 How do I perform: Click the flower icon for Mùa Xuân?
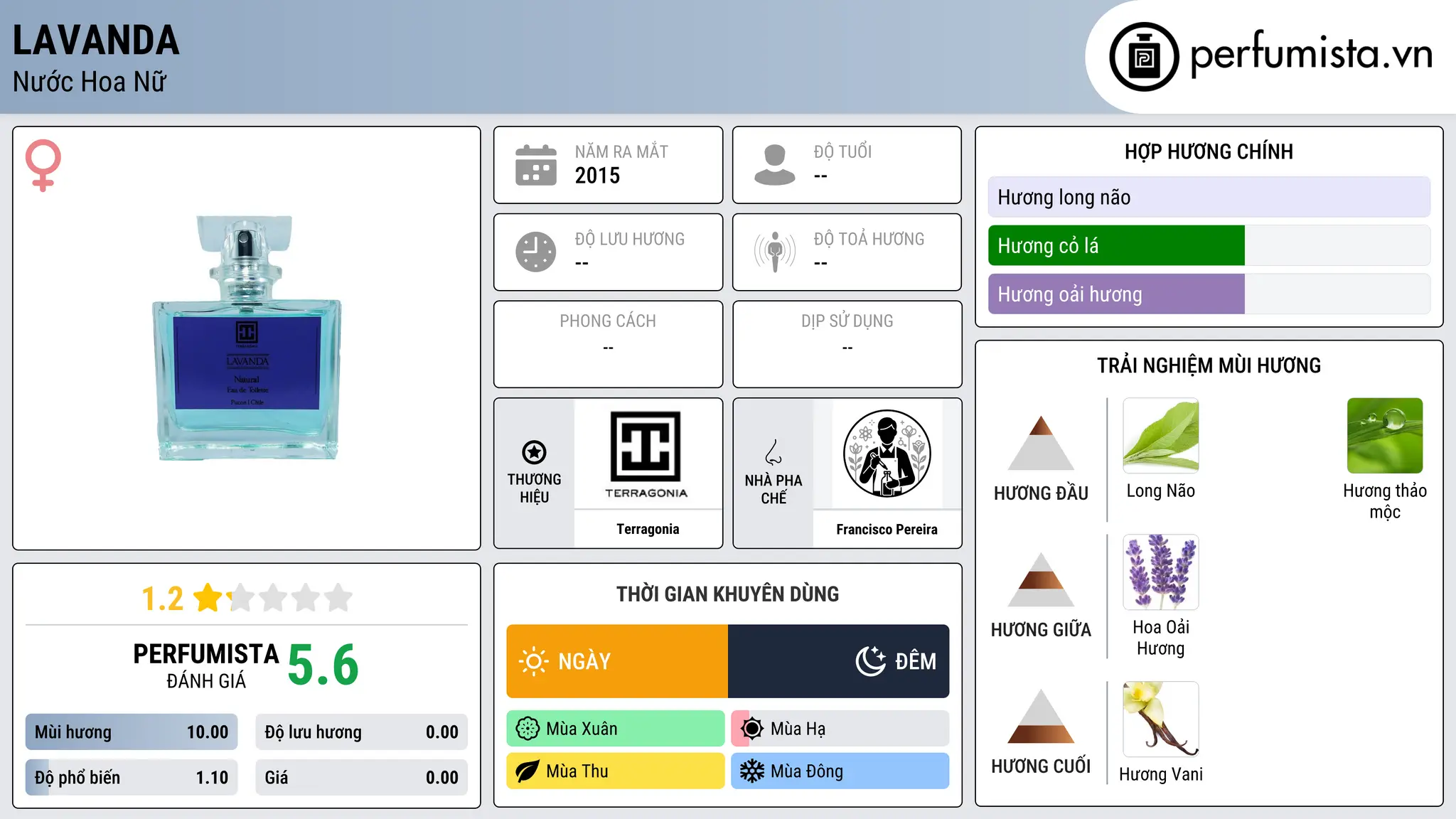click(528, 729)
